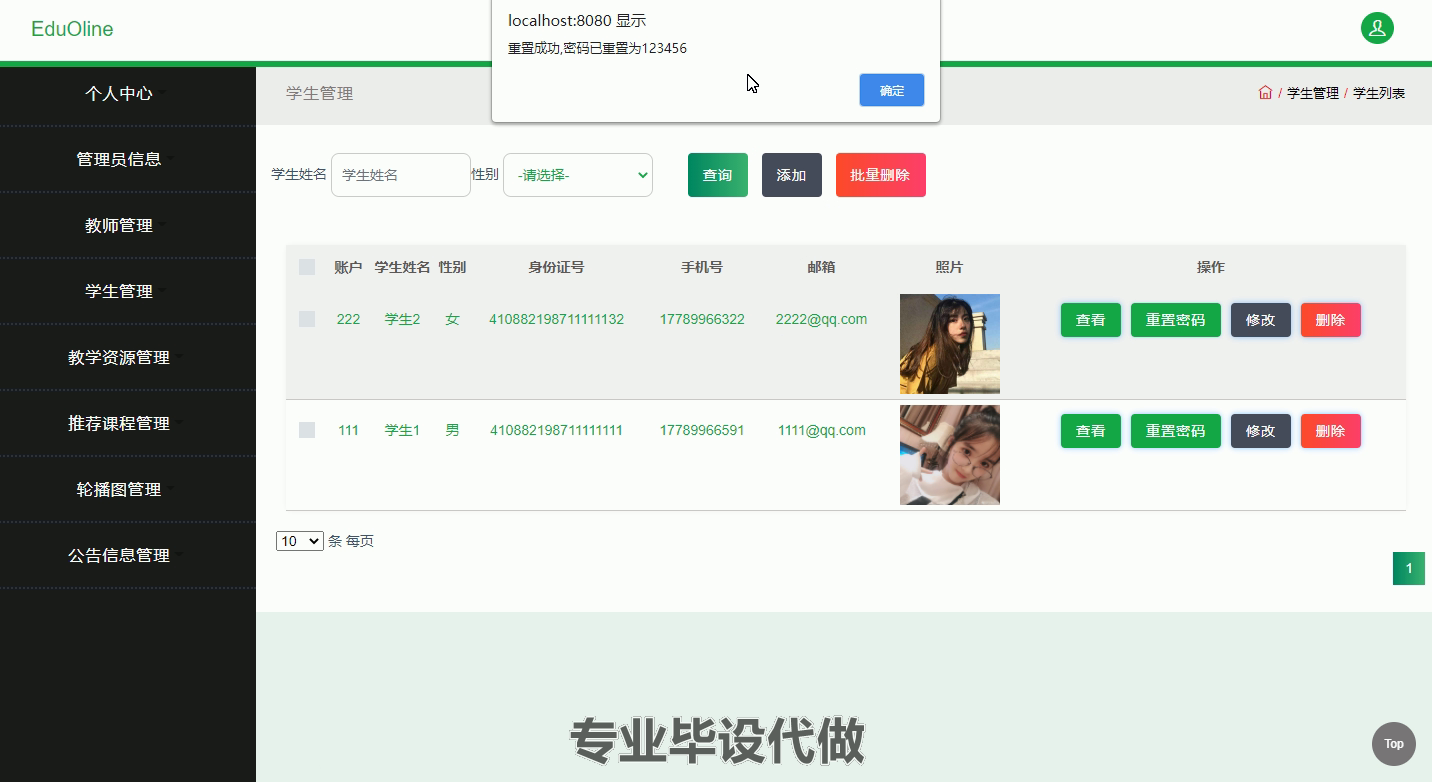The height and width of the screenshot is (782, 1432).
Task: Confirm the alert with 确定 button
Action: click(x=891, y=90)
